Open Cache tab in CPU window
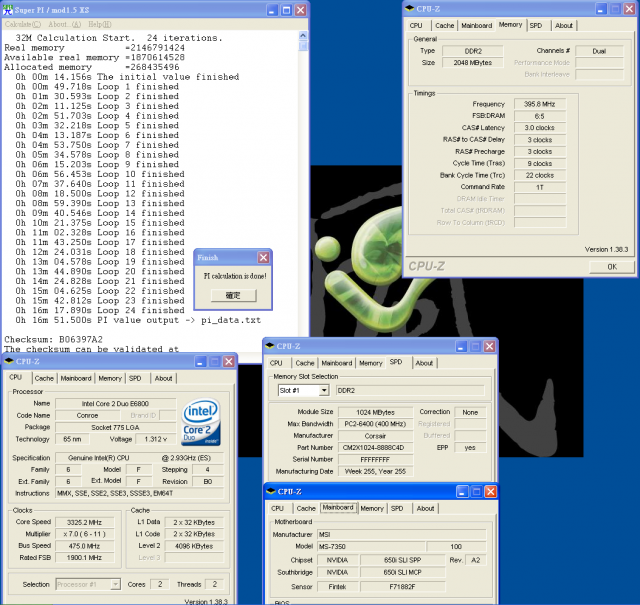640x605 pixels. (x=44, y=378)
